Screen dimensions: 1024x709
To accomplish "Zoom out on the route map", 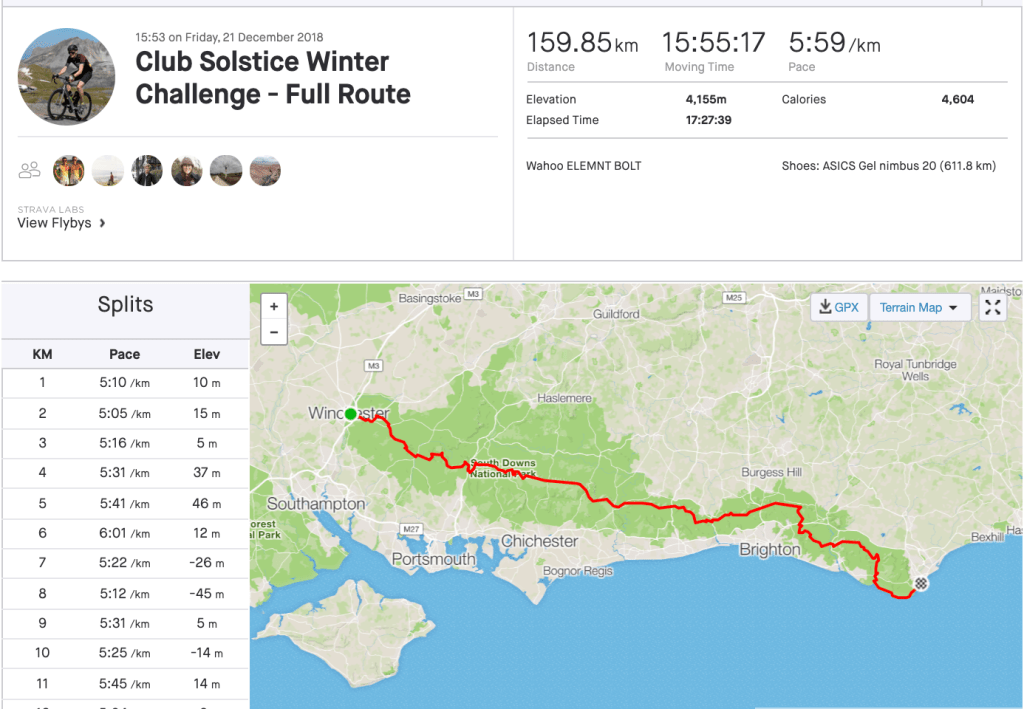I will coord(273,333).
